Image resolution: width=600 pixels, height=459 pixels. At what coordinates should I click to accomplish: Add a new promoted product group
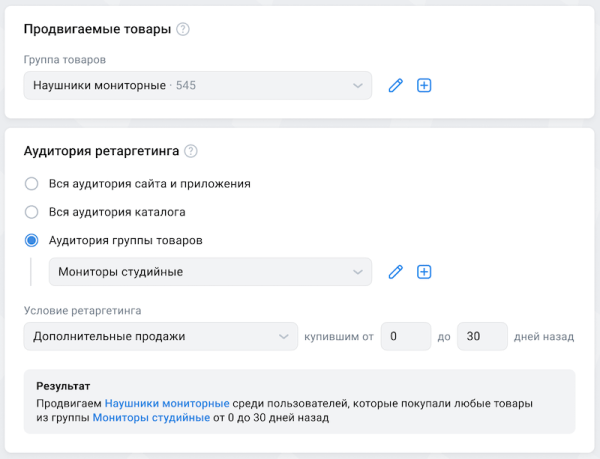tap(423, 86)
